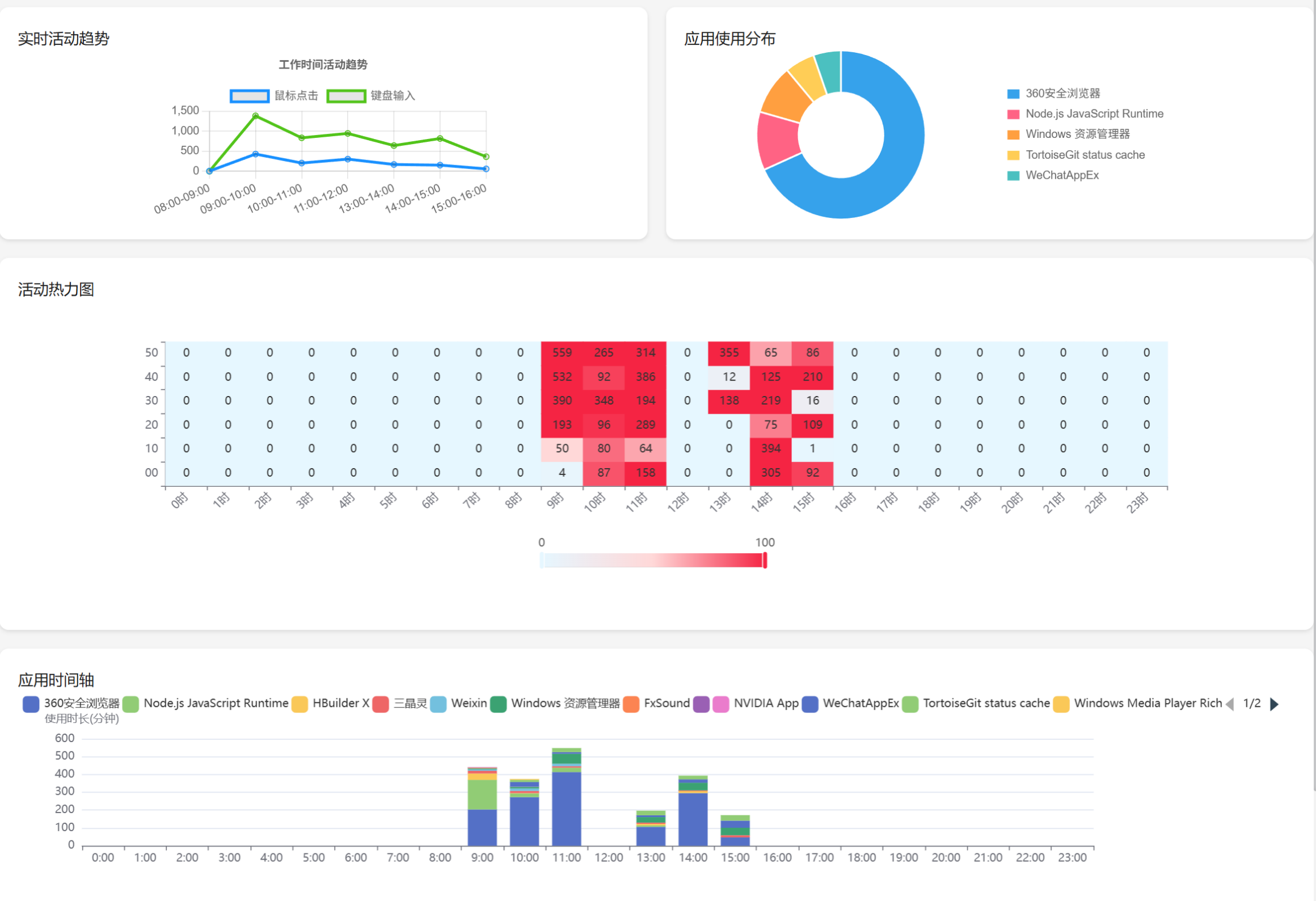Click HBuilder X timeline legend icon
The height and width of the screenshot is (901, 1316).
[300, 704]
